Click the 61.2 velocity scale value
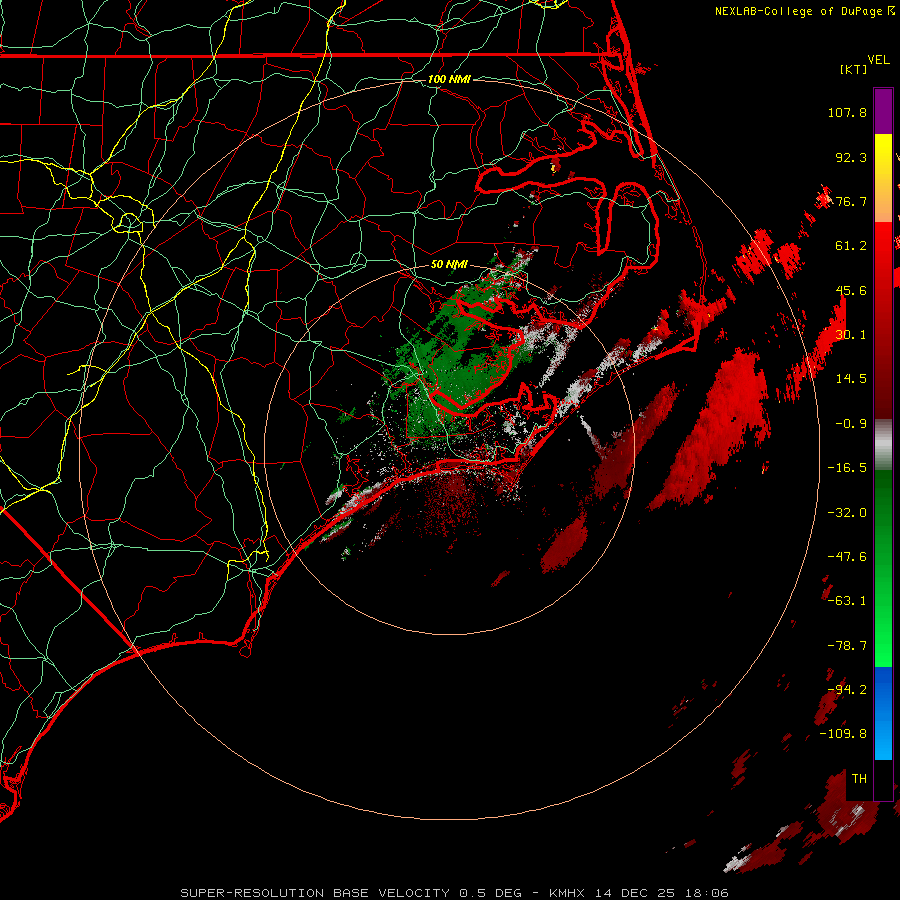The width and height of the screenshot is (900, 900). point(851,246)
